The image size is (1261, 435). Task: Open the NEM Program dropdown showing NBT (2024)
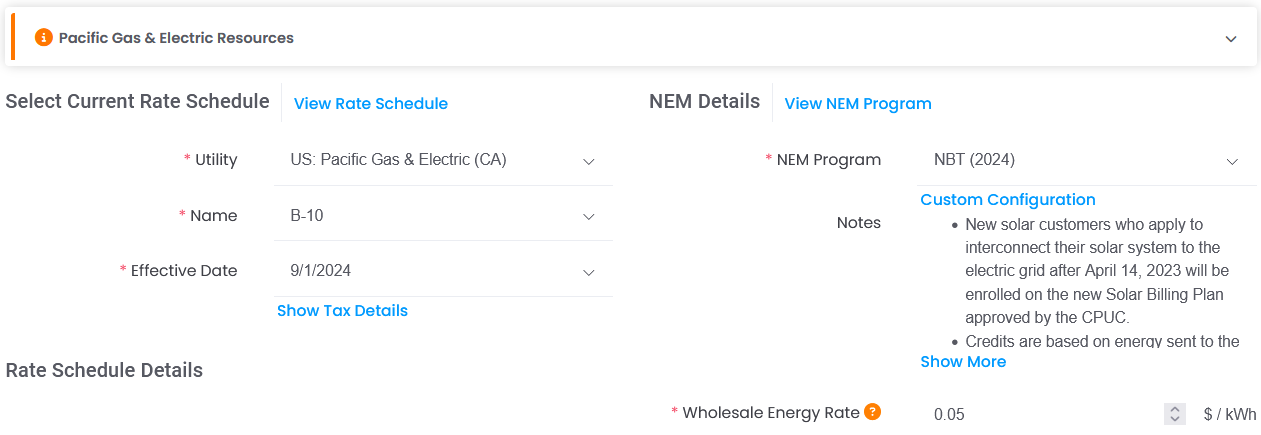pyautogui.click(x=1088, y=160)
